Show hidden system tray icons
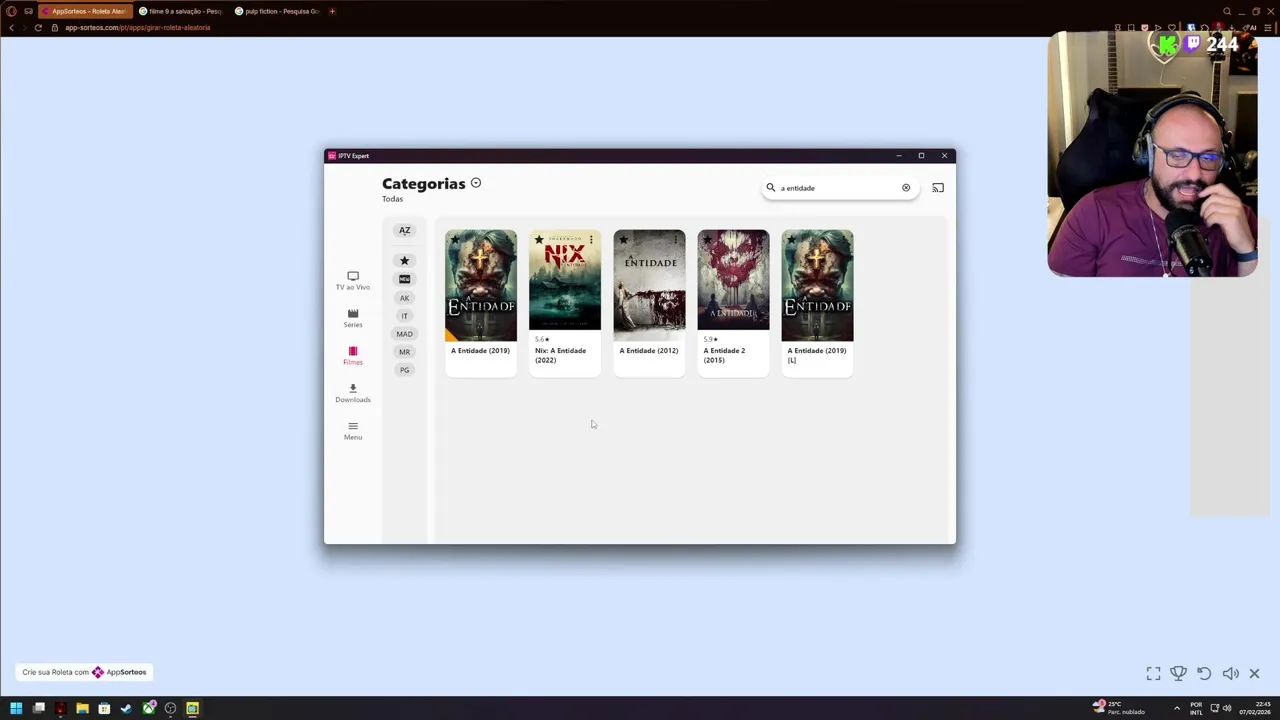 click(x=1176, y=708)
